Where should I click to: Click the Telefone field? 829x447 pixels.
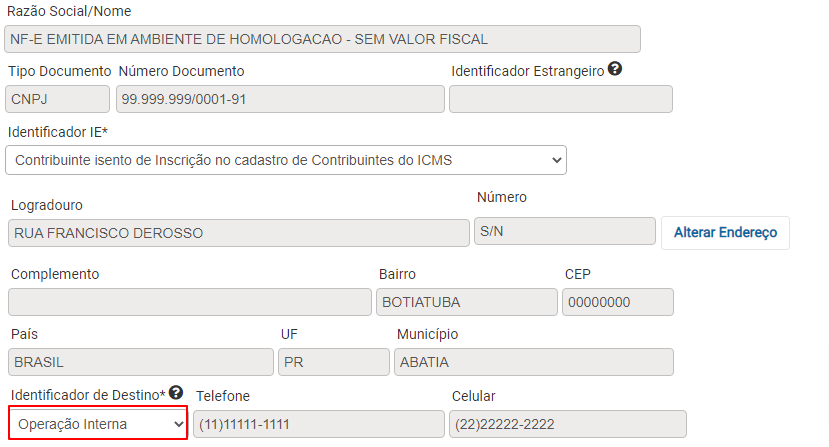tap(319, 424)
